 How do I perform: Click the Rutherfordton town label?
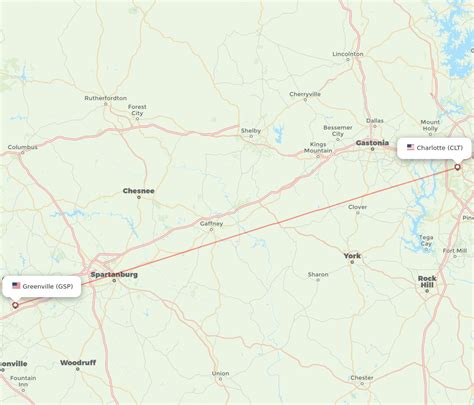[106, 98]
